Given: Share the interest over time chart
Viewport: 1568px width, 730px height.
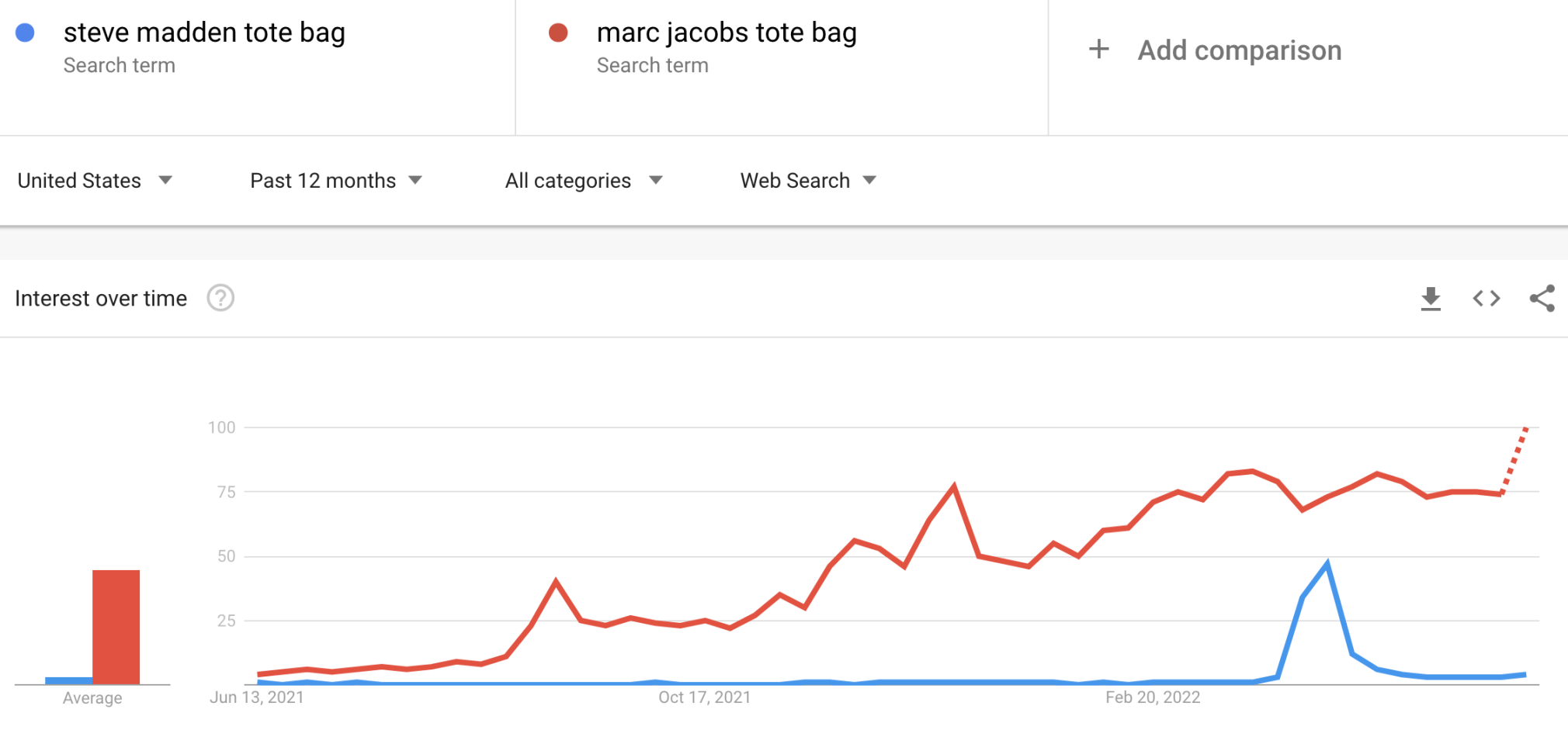Looking at the screenshot, I should click(1542, 299).
